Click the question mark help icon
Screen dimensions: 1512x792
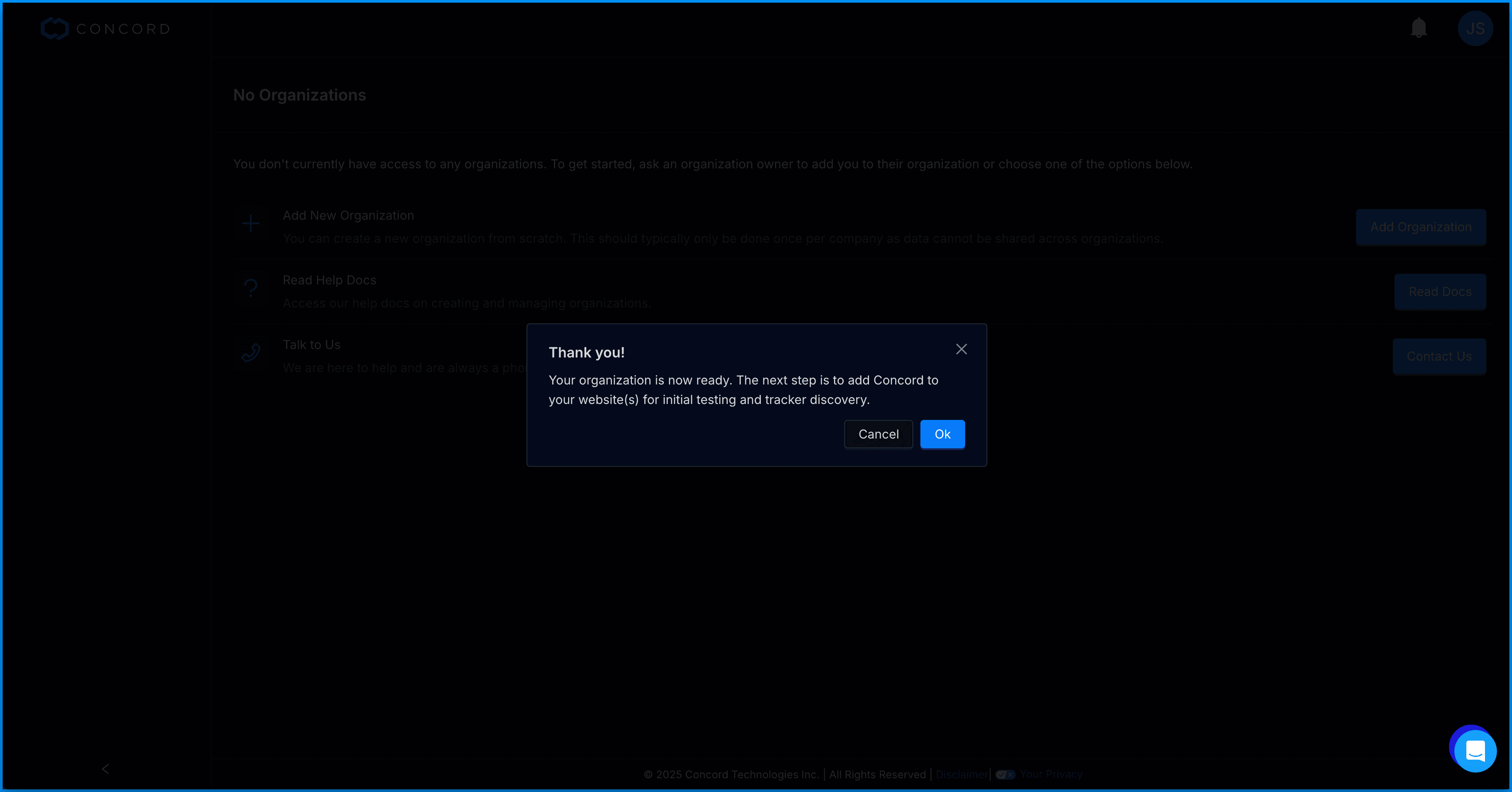[251, 288]
